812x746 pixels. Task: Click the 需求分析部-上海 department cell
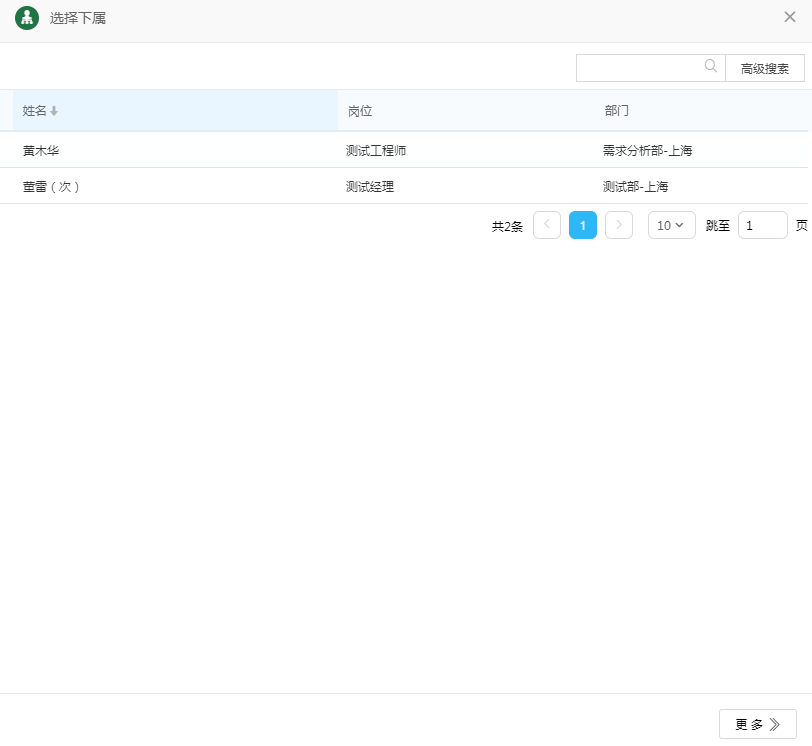(x=648, y=151)
